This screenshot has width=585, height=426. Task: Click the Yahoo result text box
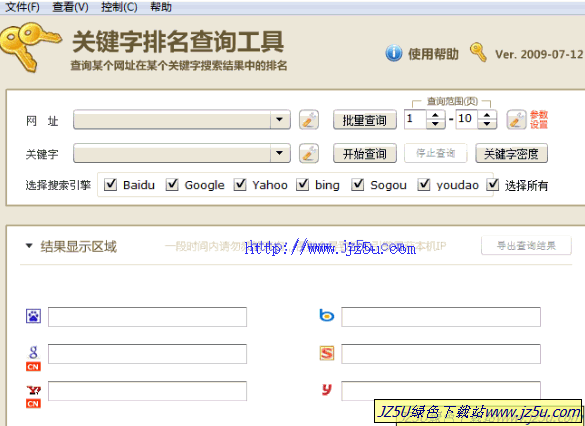tap(147, 391)
